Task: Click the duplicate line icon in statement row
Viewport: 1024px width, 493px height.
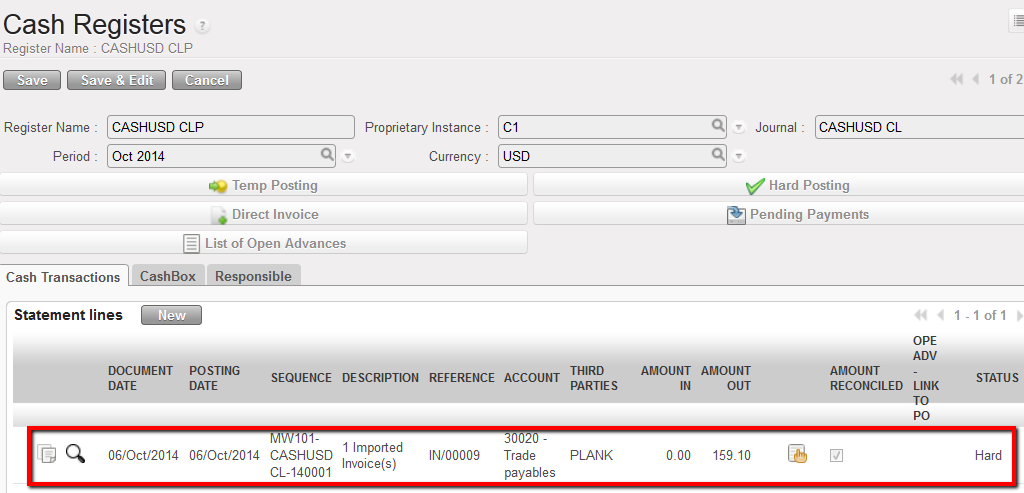Action: (47, 454)
